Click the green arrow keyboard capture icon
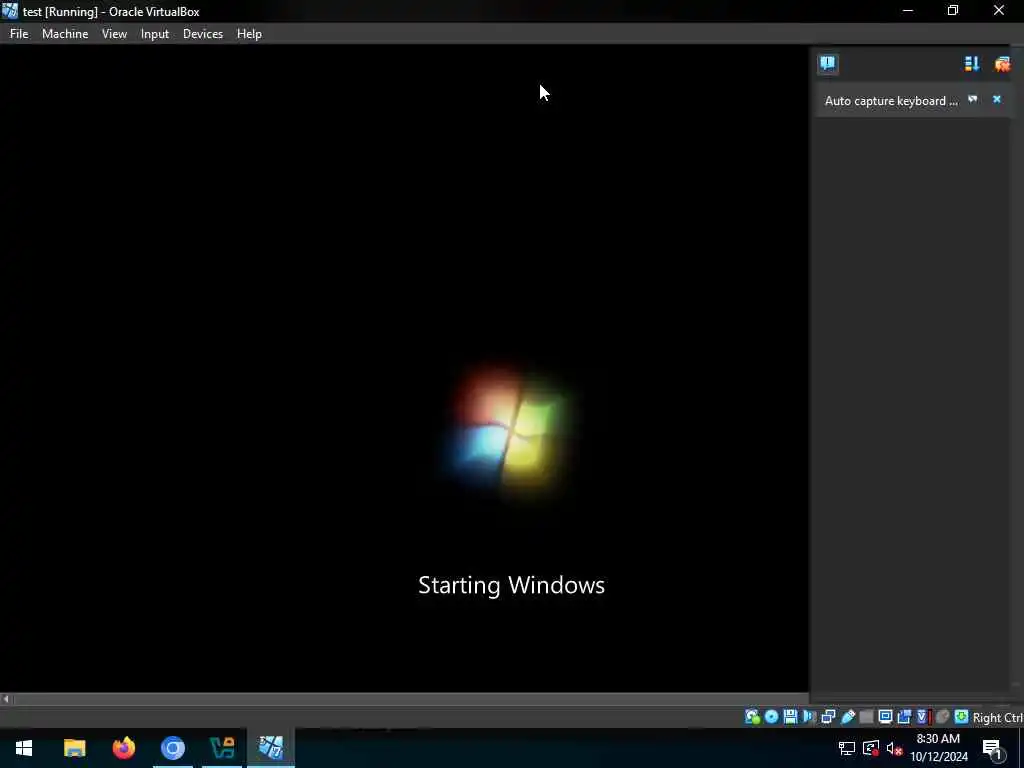1024x768 pixels. pos(961,717)
